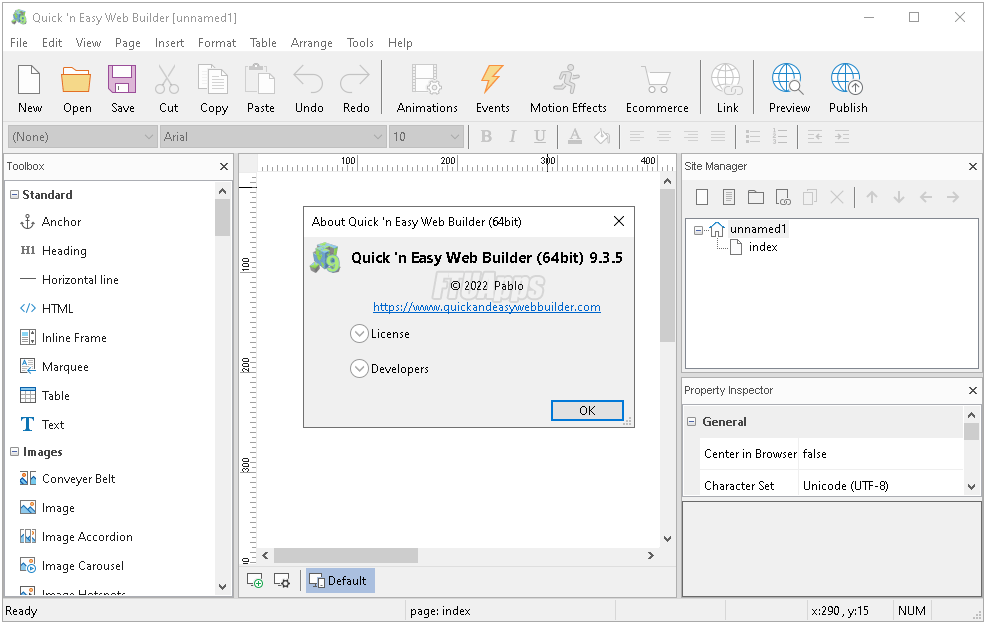Viewport: 988px width, 622px height.
Task: Open the Ecommerce cart icon
Action: [x=657, y=88]
